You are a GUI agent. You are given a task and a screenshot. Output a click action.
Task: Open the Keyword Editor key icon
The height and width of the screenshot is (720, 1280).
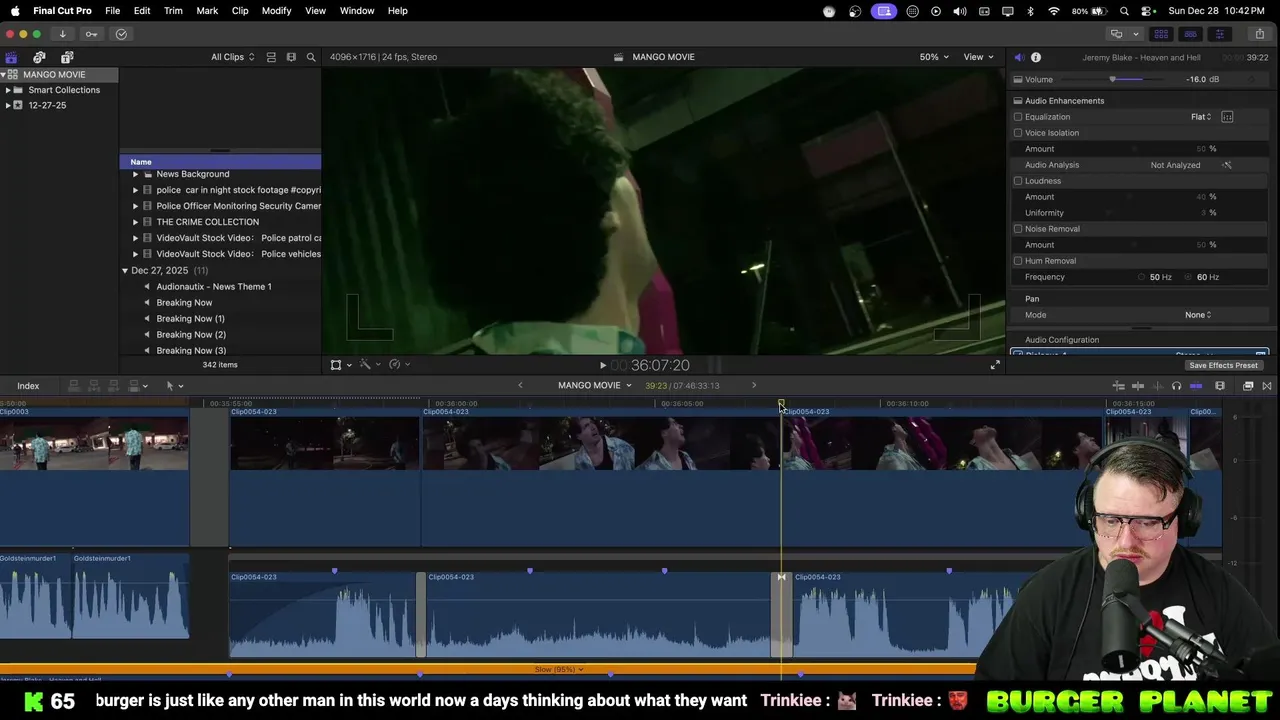click(91, 34)
